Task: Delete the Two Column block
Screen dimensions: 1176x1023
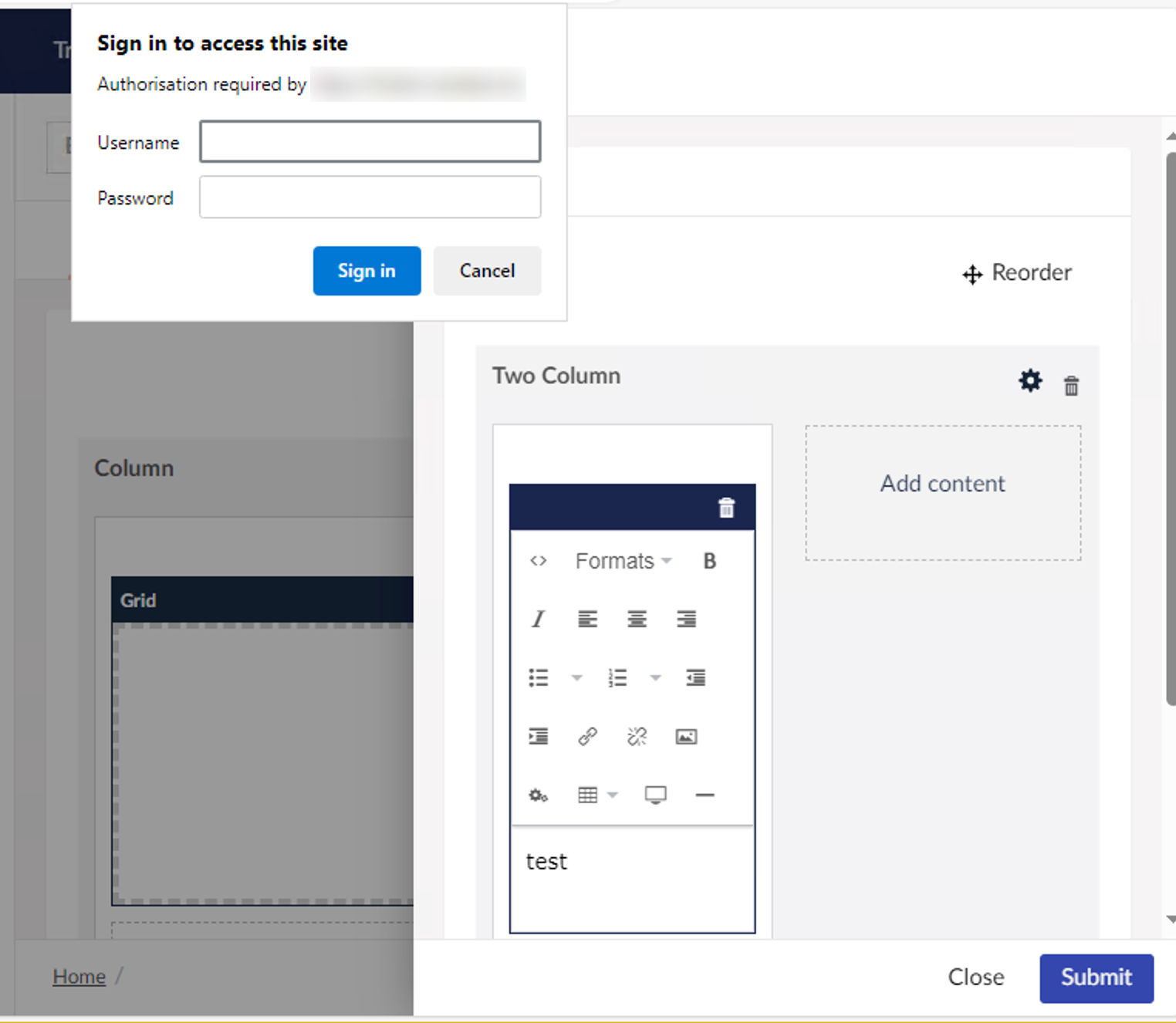Action: click(1071, 386)
